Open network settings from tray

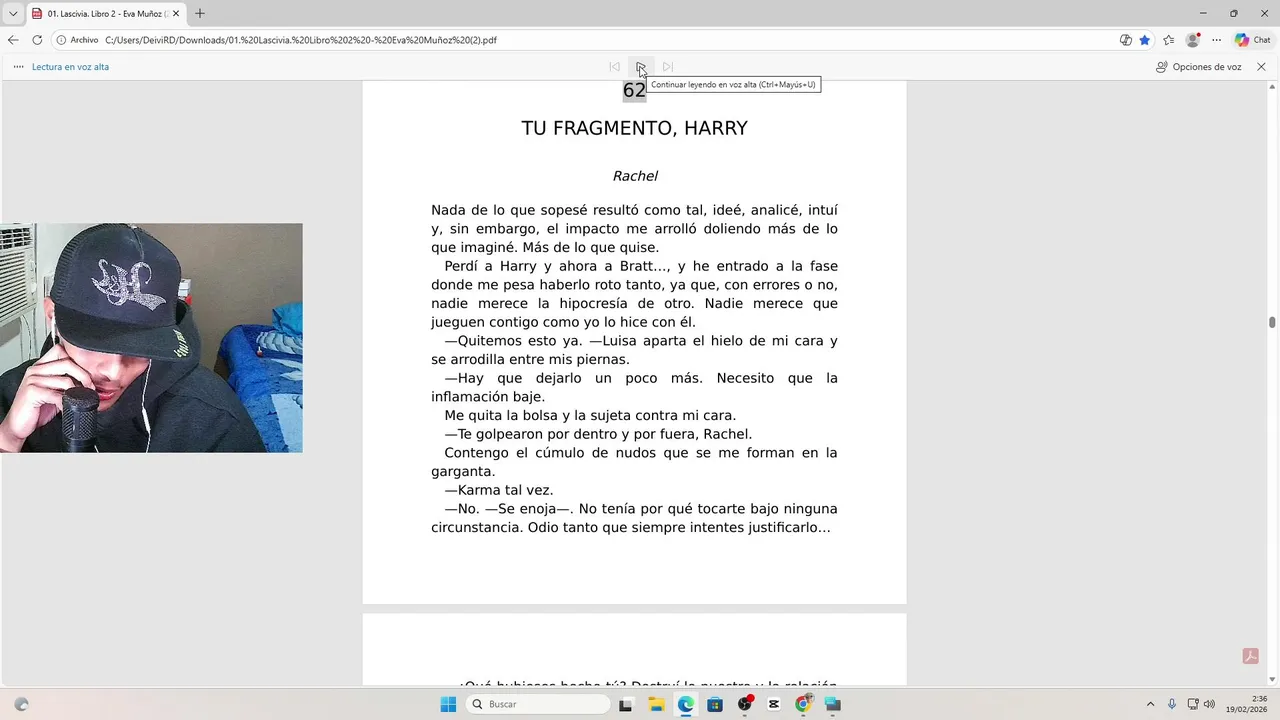click(x=1193, y=704)
